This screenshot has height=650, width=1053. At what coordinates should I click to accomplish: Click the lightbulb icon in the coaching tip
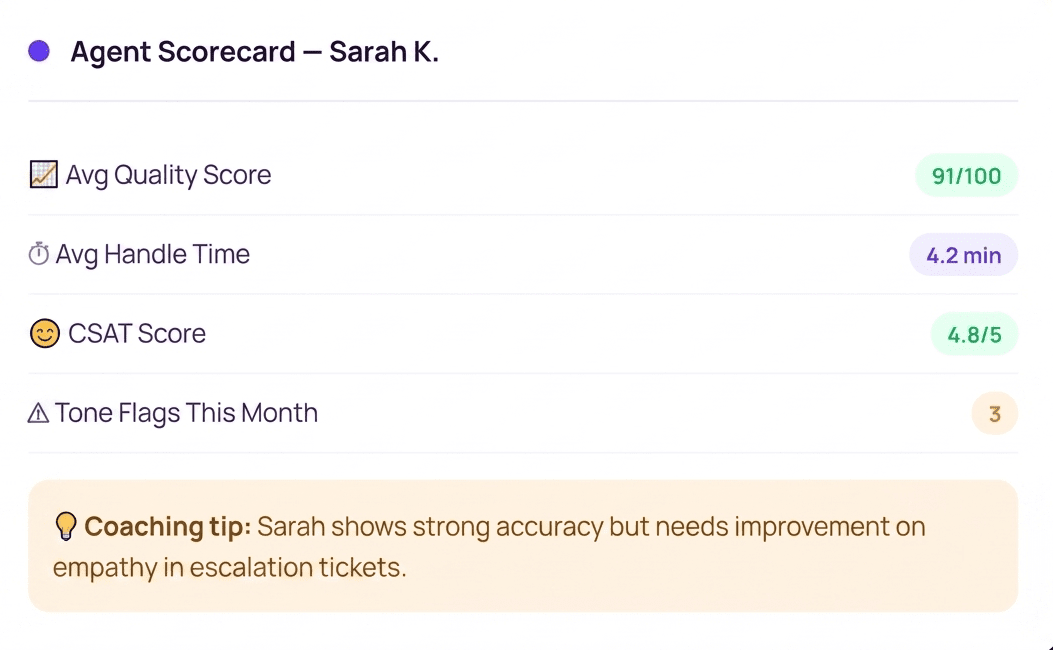pos(66,526)
